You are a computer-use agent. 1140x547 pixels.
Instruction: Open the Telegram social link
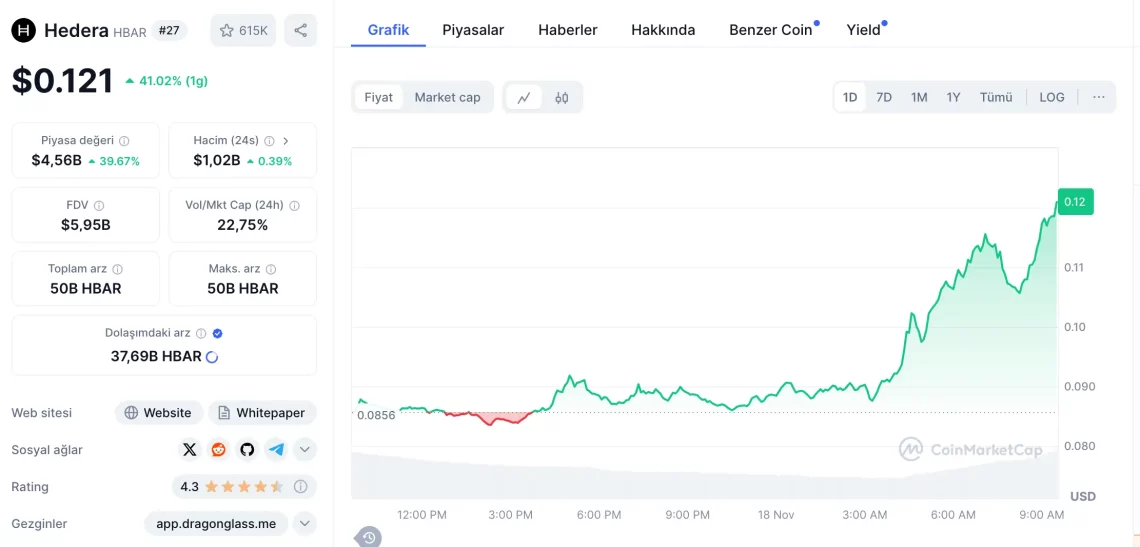pyautogui.click(x=276, y=450)
